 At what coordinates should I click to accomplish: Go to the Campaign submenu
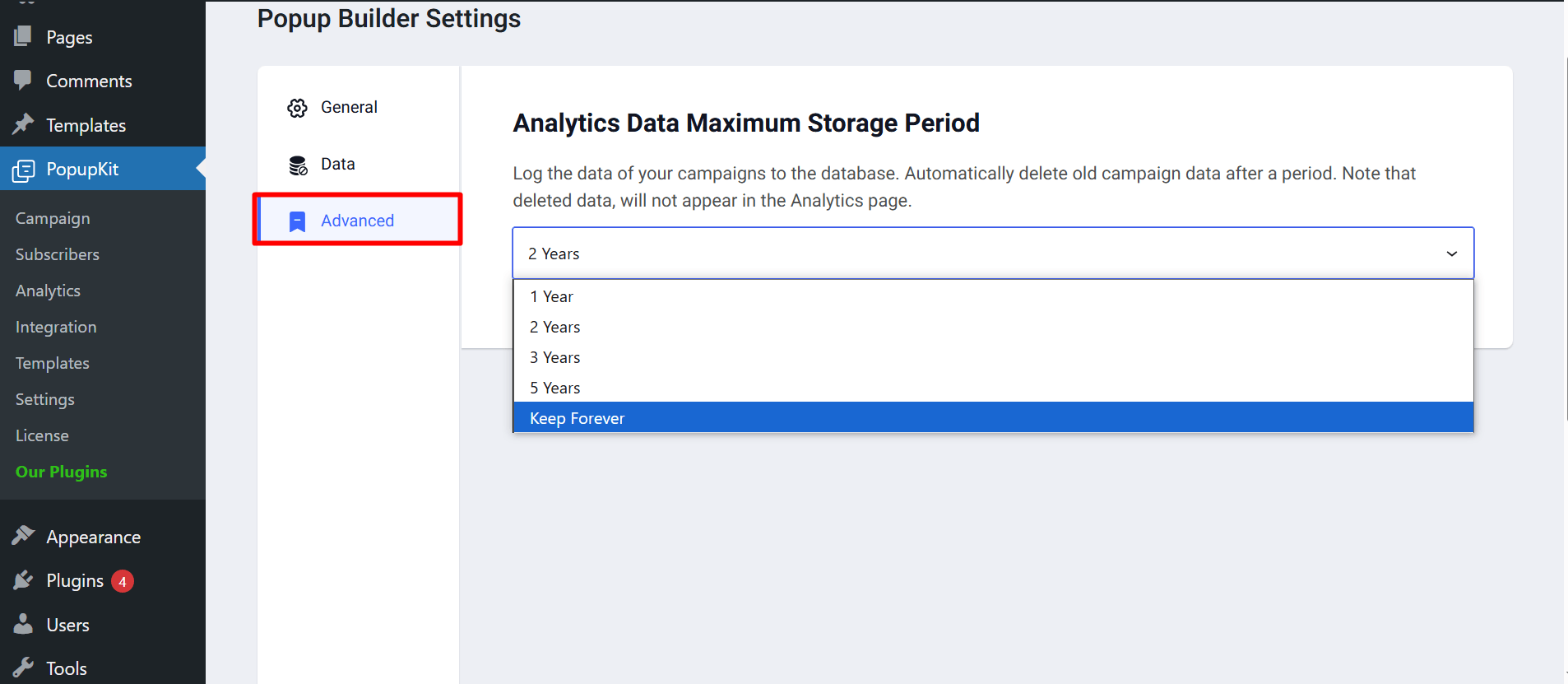coord(53,218)
